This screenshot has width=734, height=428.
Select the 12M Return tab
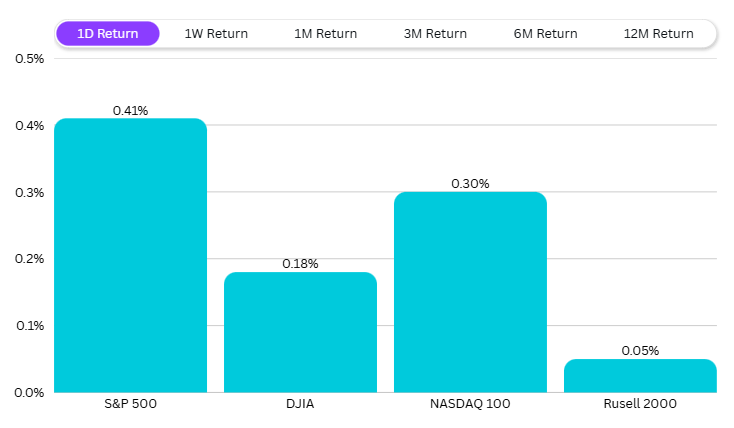coord(658,33)
